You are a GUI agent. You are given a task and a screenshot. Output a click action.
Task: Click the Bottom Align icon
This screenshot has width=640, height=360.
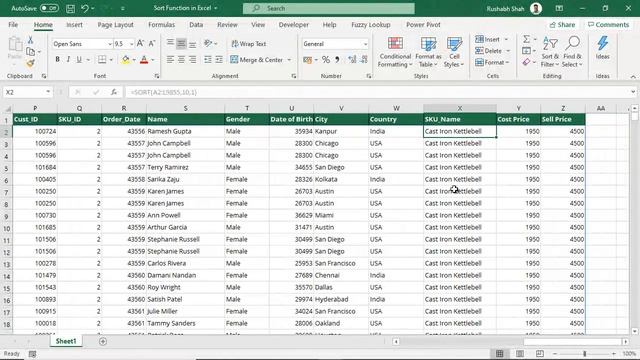(x=192, y=43)
